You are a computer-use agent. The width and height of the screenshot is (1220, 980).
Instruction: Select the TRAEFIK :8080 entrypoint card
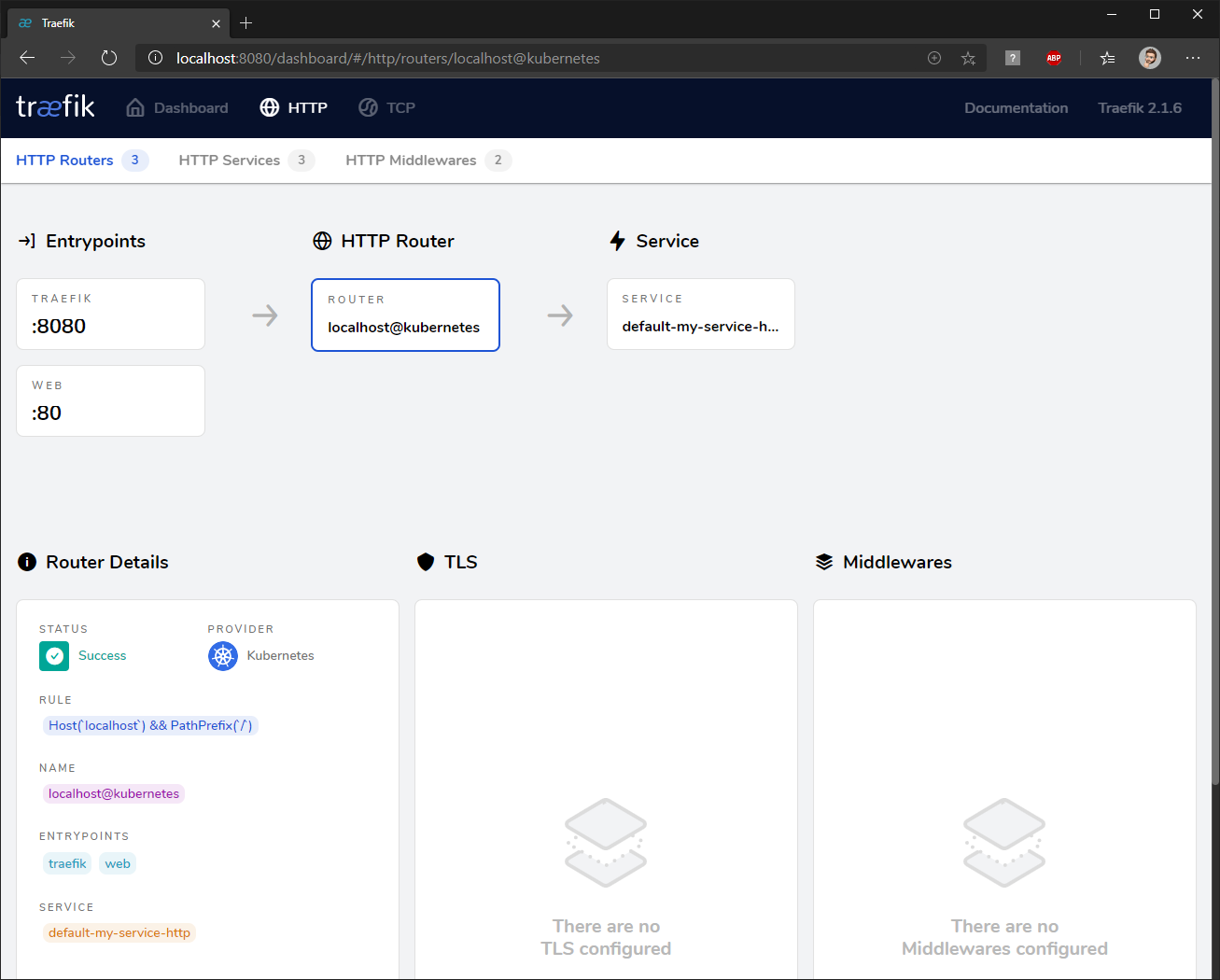(x=111, y=315)
